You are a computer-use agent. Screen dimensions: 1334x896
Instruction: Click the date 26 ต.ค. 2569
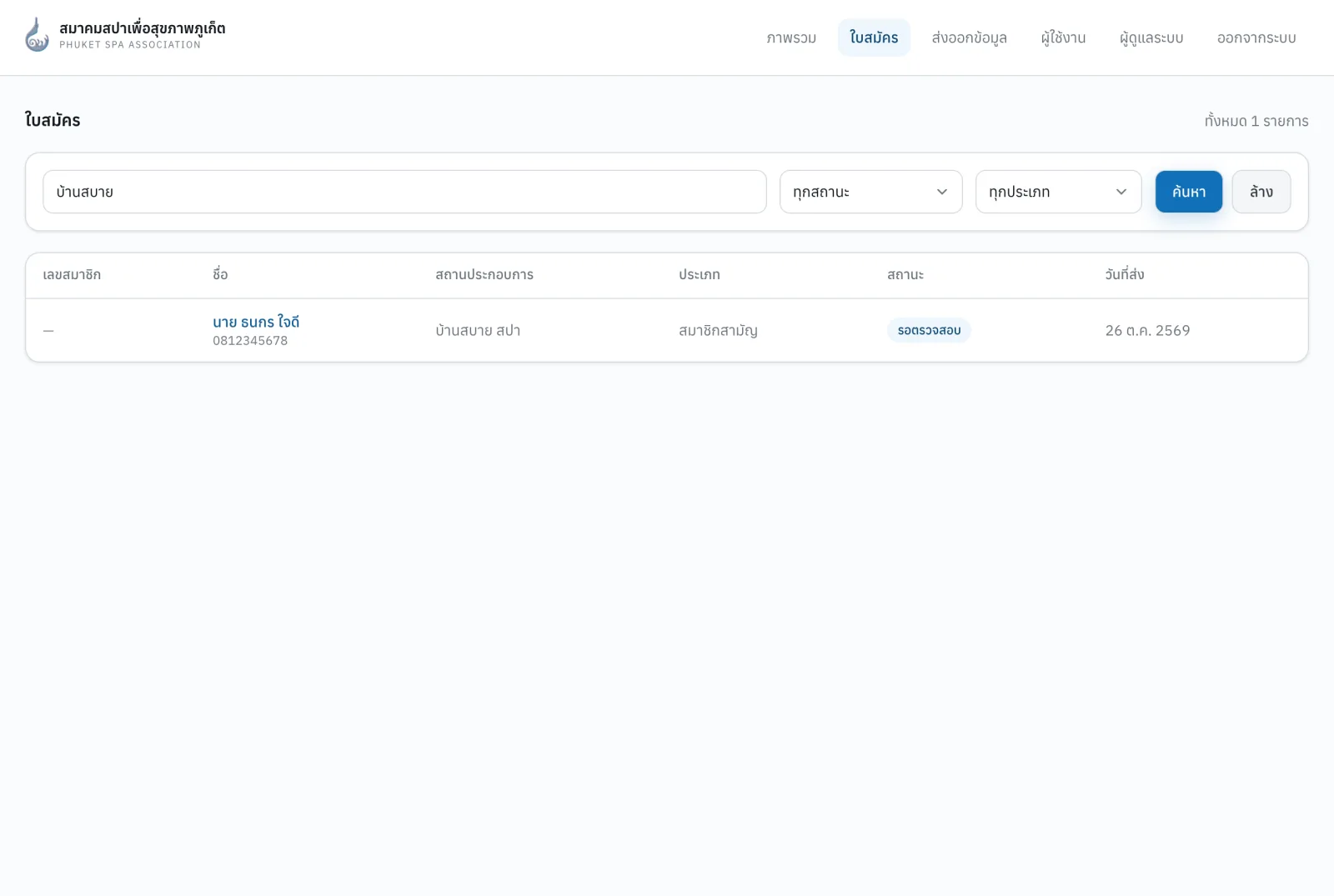tap(1147, 330)
